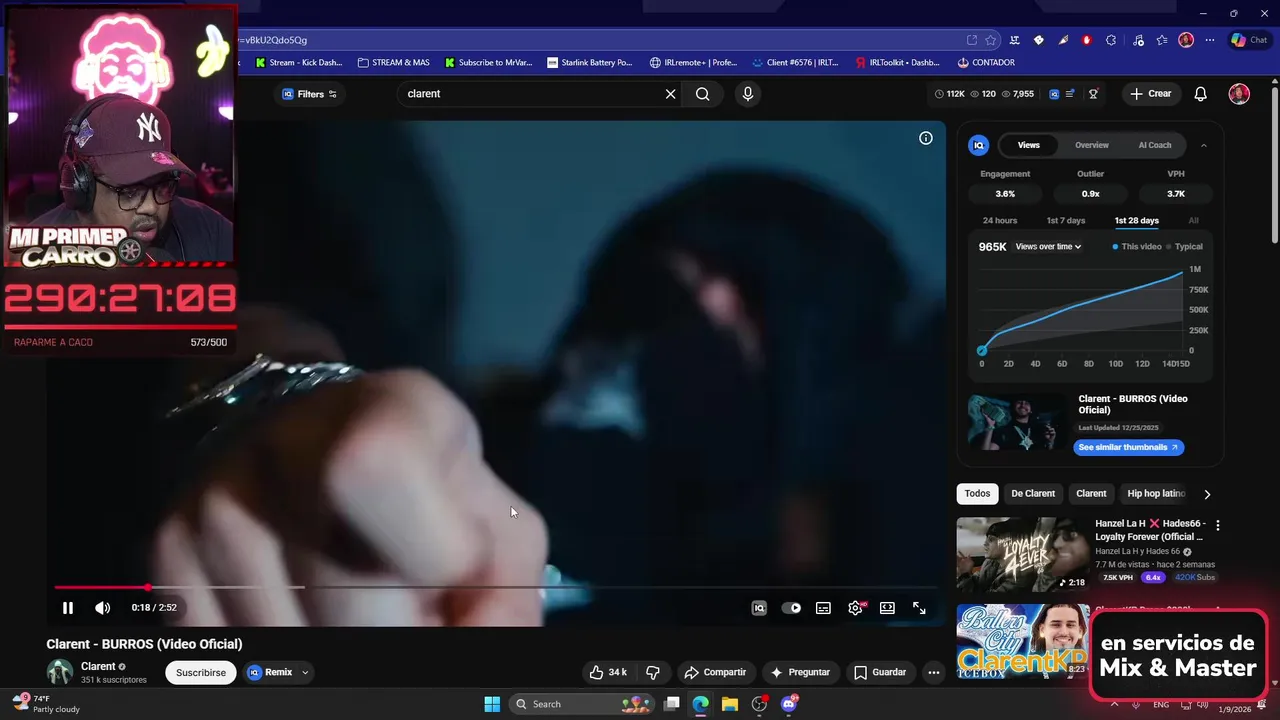The width and height of the screenshot is (1280, 720).
Task: Show more category chips with the right arrow
Action: (x=1207, y=494)
